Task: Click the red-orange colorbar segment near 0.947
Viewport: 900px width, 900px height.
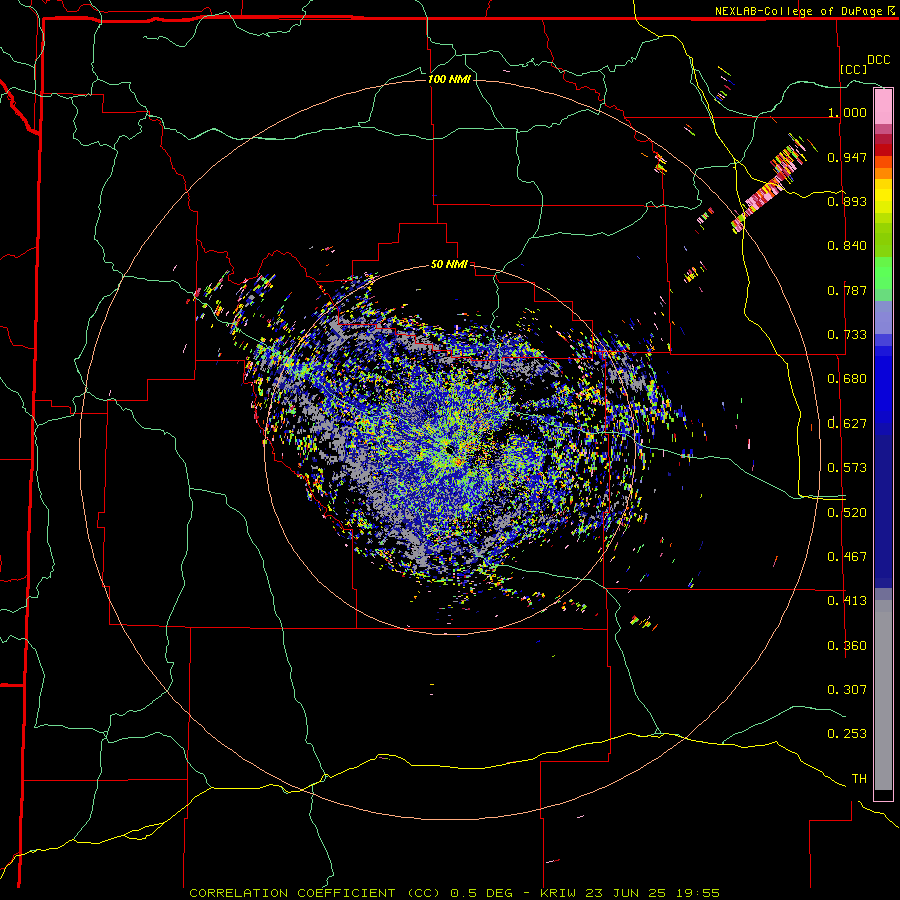Action: [x=883, y=162]
